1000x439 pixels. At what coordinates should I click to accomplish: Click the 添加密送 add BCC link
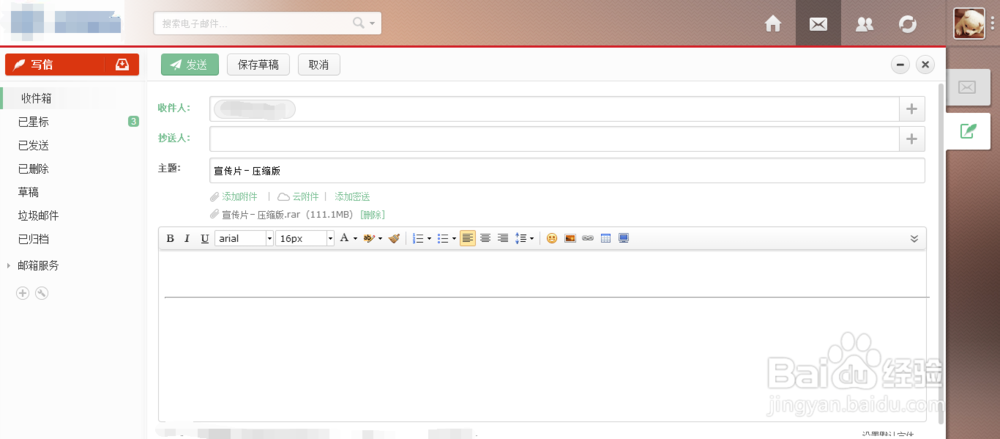tap(352, 197)
